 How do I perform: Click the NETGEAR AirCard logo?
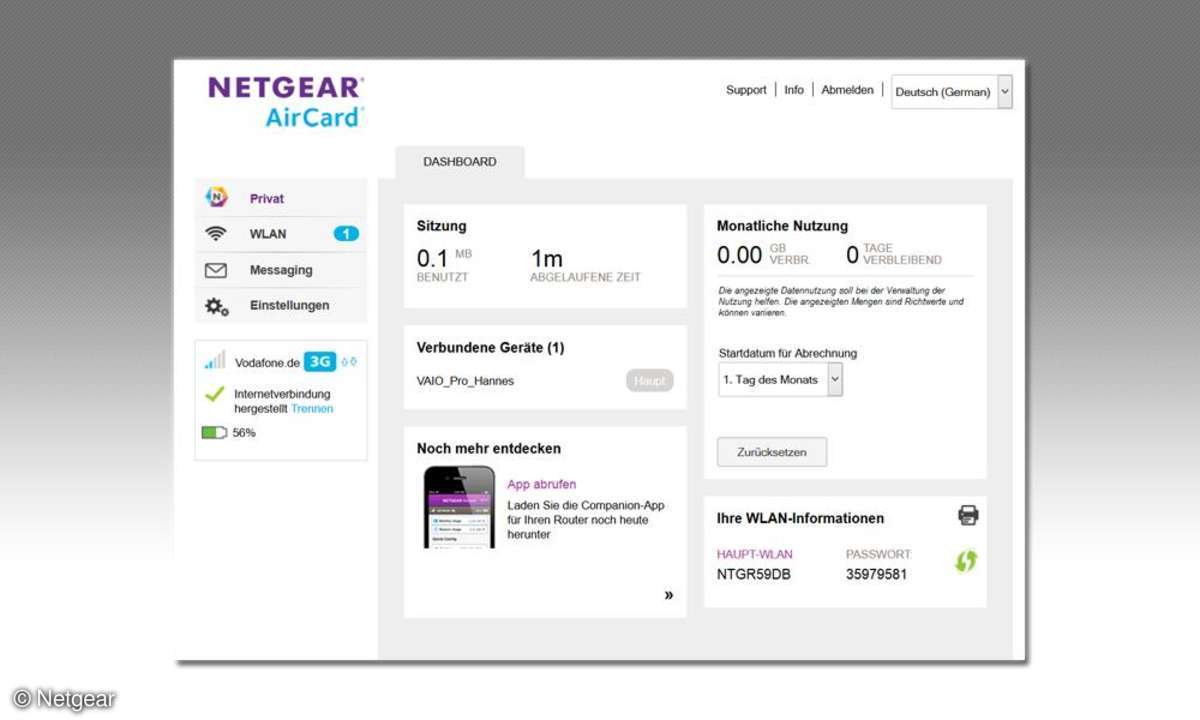click(x=286, y=102)
